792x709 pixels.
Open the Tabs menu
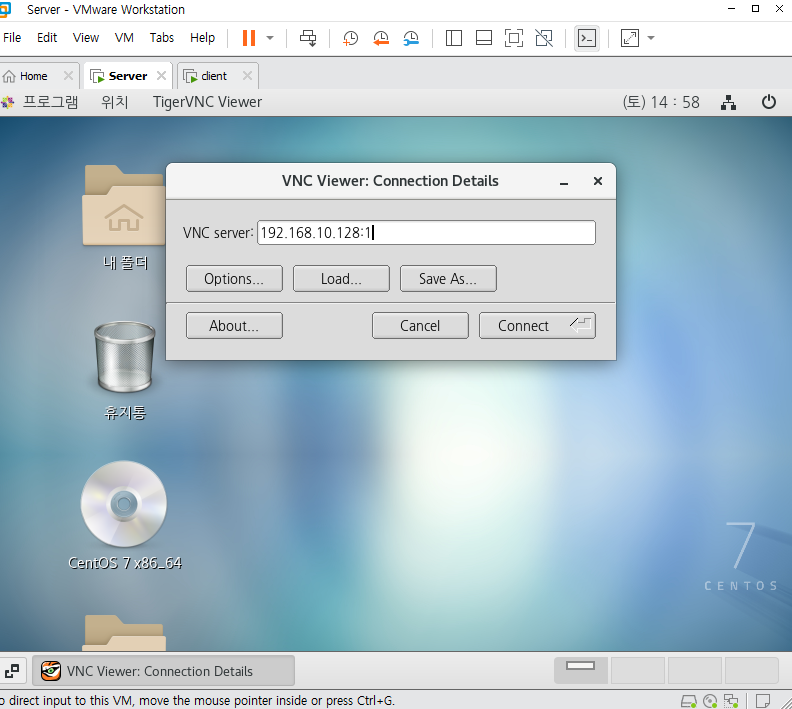tap(162, 38)
